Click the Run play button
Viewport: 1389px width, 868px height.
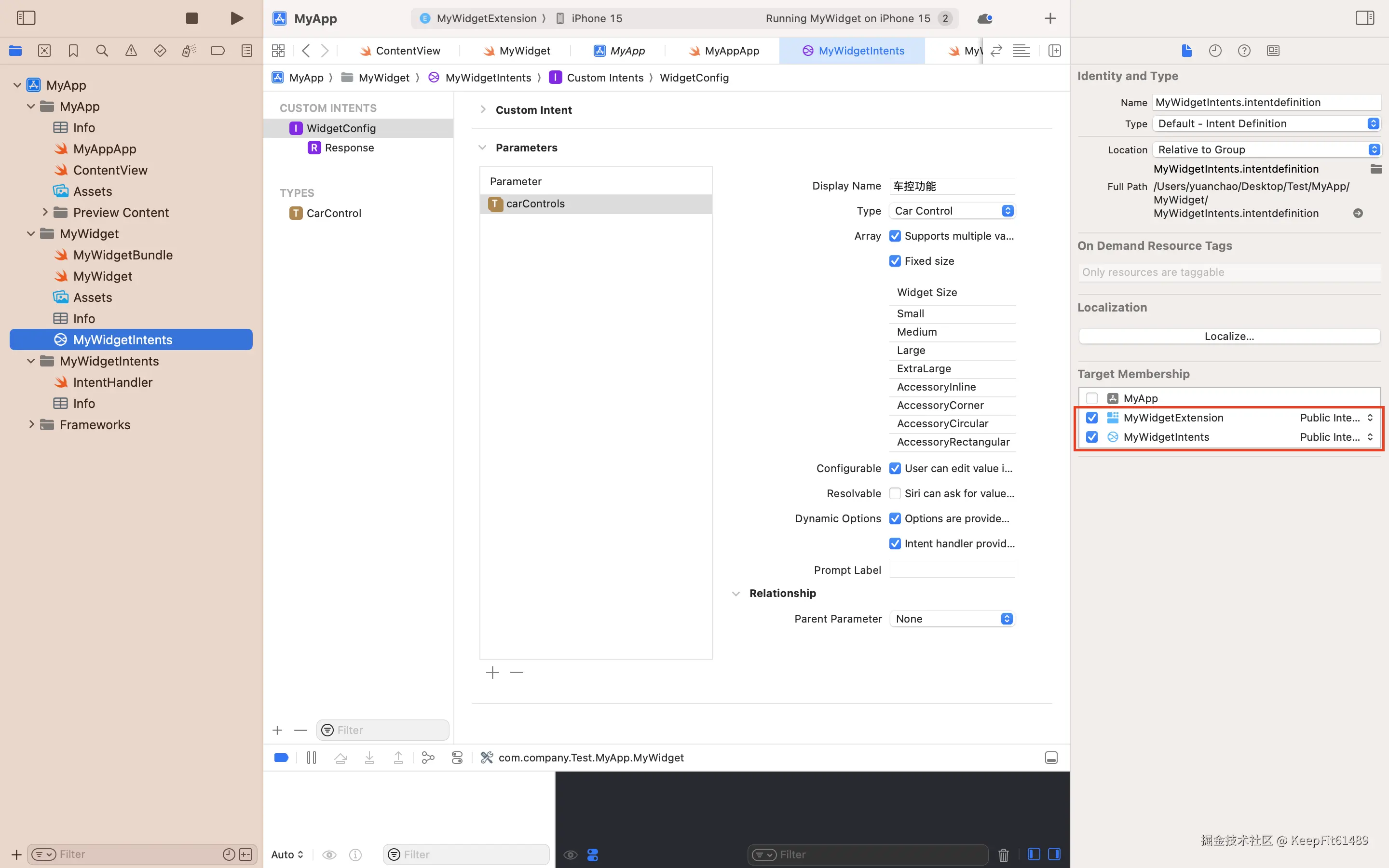tap(236, 18)
